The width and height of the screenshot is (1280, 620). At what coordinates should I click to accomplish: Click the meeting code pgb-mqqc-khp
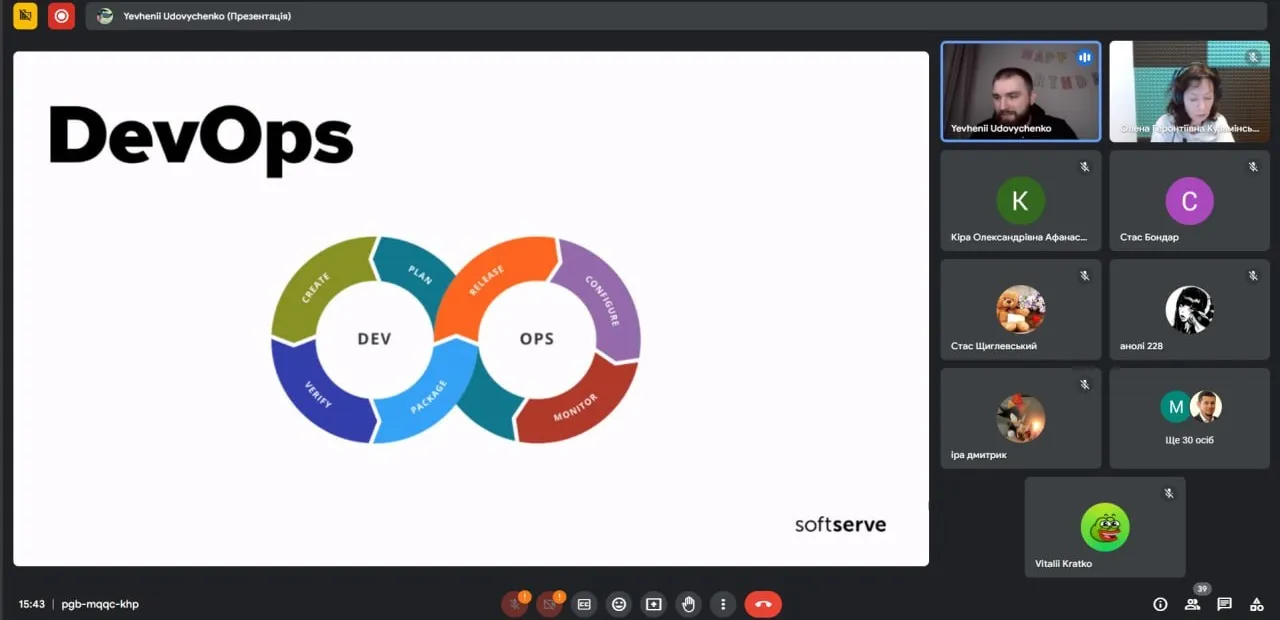point(100,604)
